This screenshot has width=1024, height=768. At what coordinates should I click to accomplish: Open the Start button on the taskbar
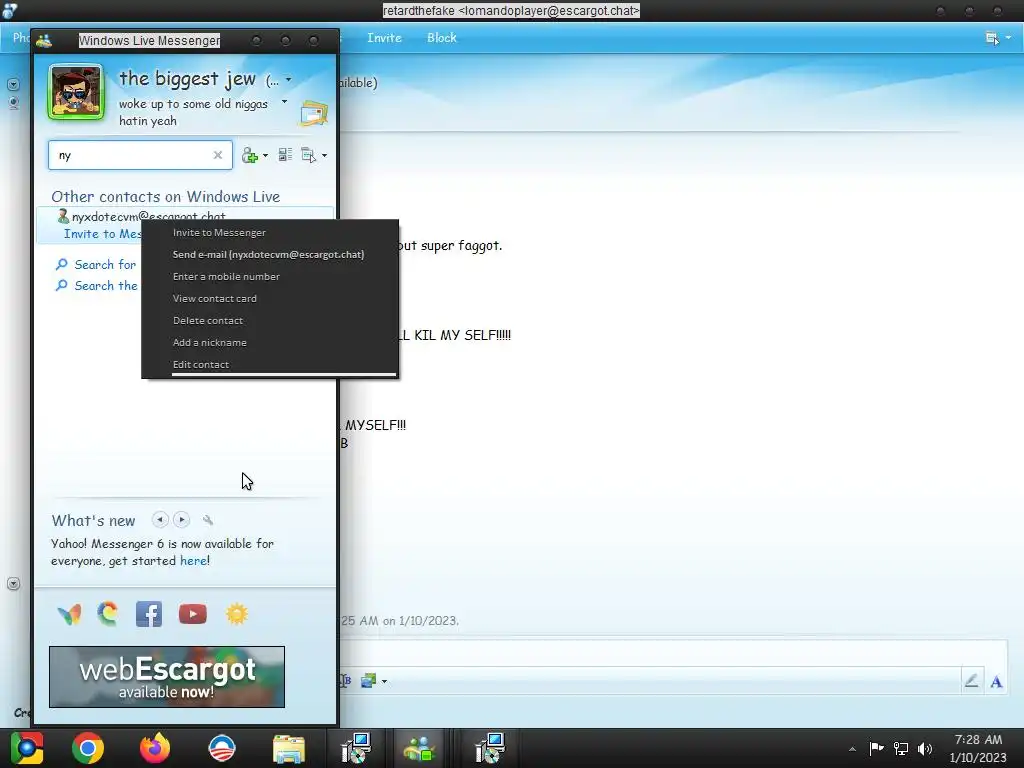[27, 748]
